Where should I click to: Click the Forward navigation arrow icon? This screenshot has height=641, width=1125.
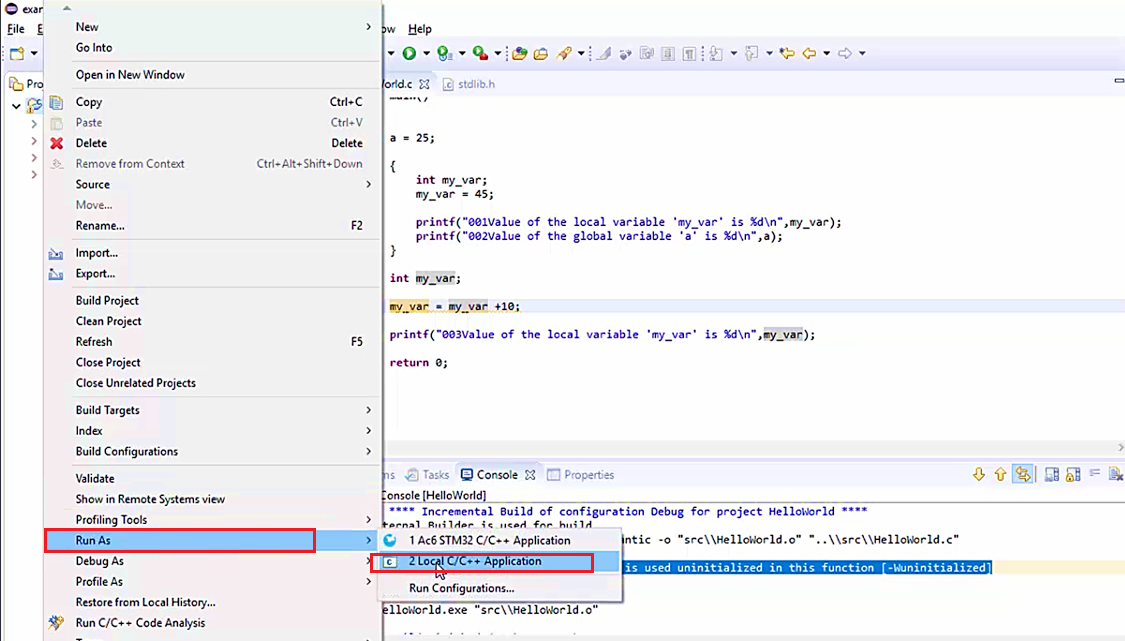[845, 53]
